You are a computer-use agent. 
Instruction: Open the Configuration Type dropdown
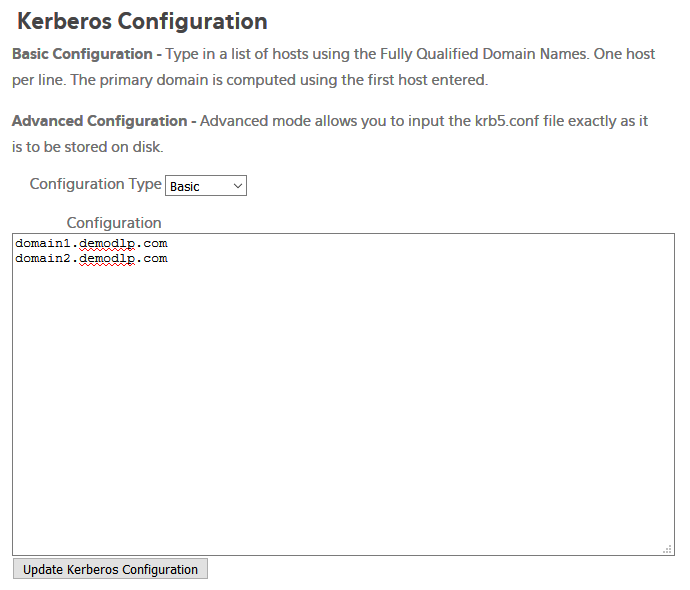[206, 186]
